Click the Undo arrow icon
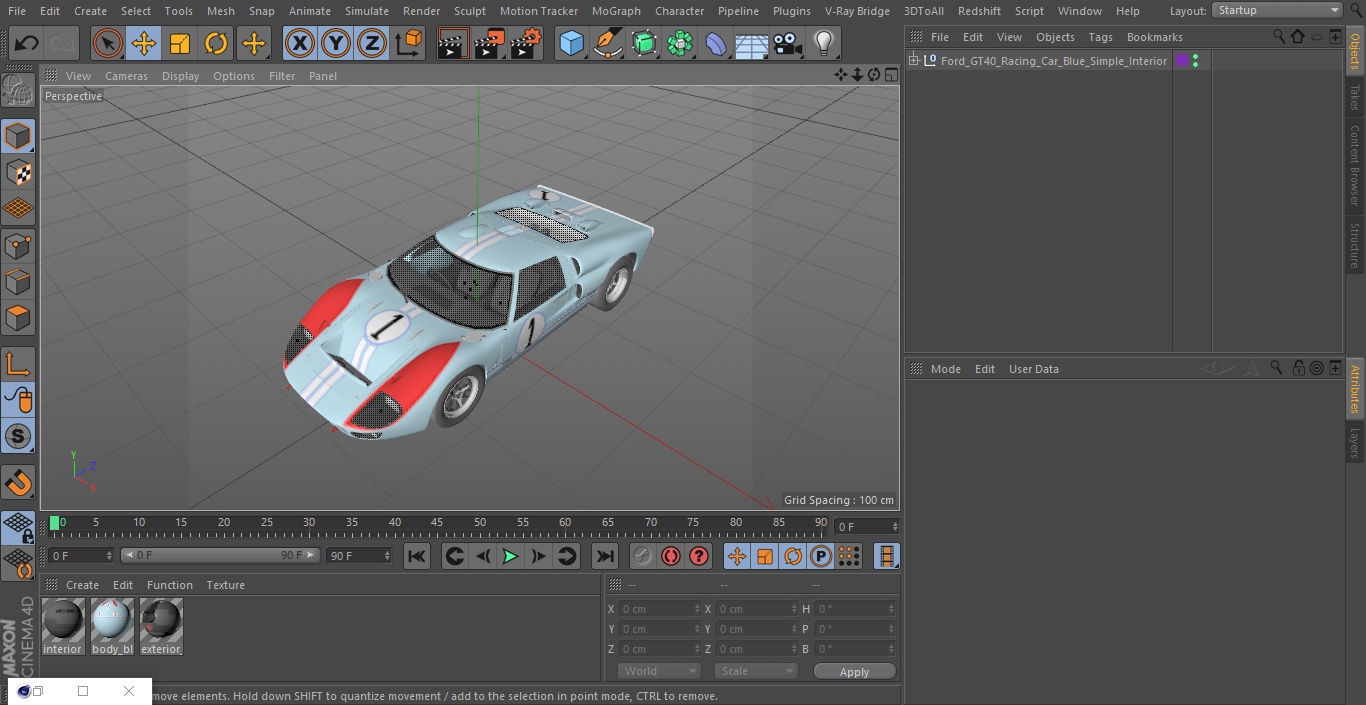The width and height of the screenshot is (1366, 705). point(26,43)
